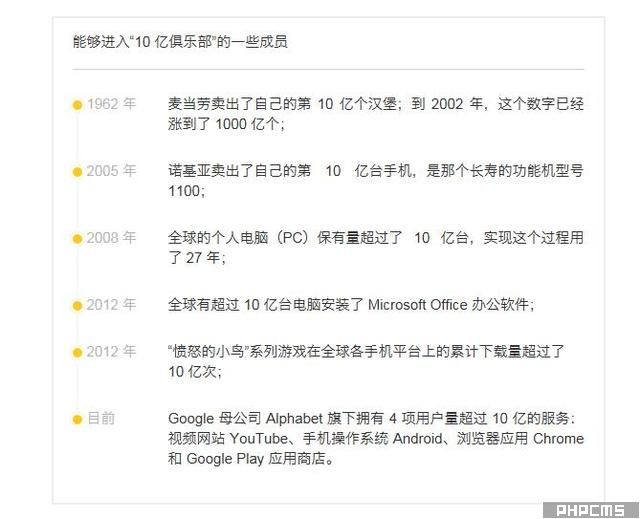Viewport: 640px width, 519px height.
Task: Click the Microsoft Office 办公软件 text
Action: [x=350, y=305]
